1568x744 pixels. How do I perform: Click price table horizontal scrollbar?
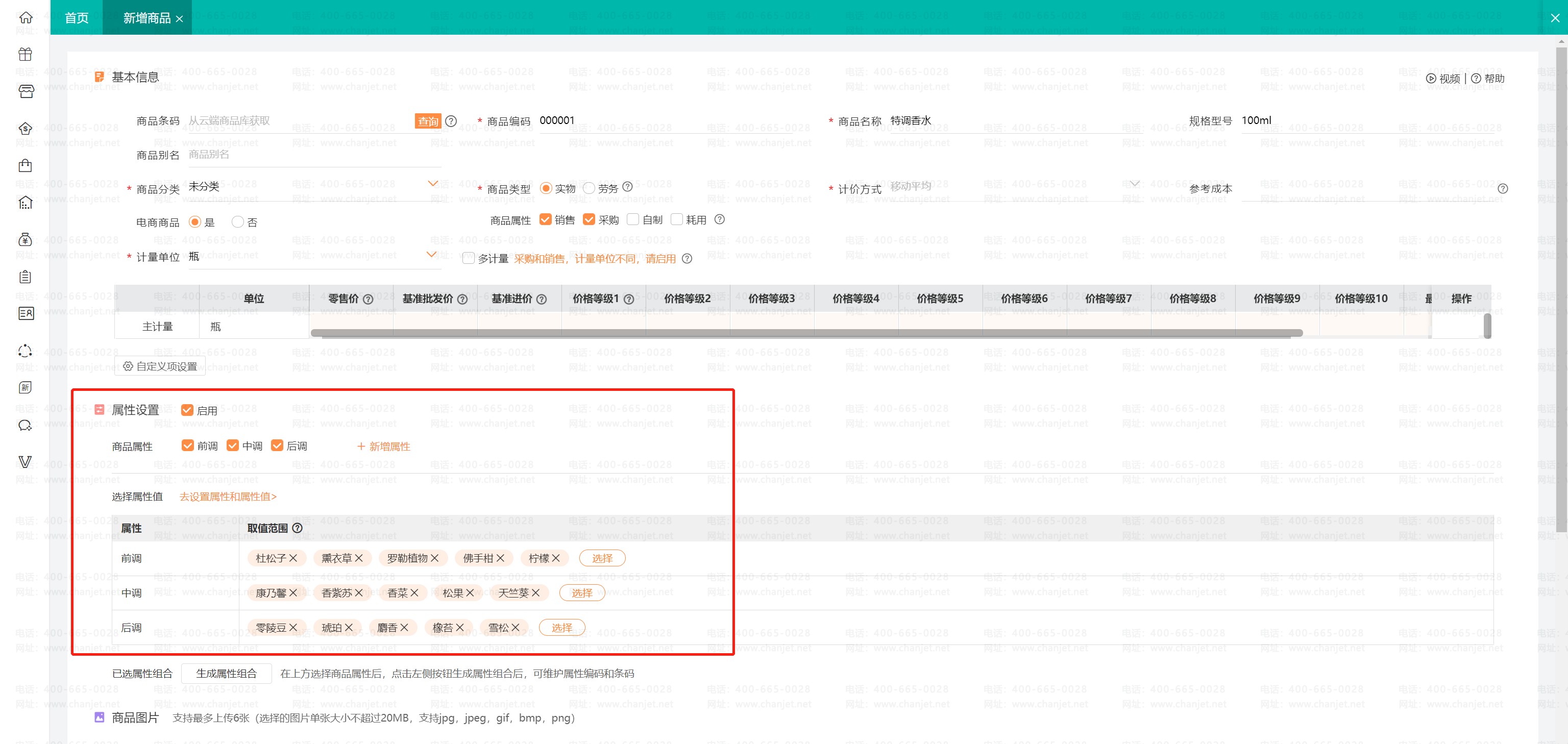(806, 333)
